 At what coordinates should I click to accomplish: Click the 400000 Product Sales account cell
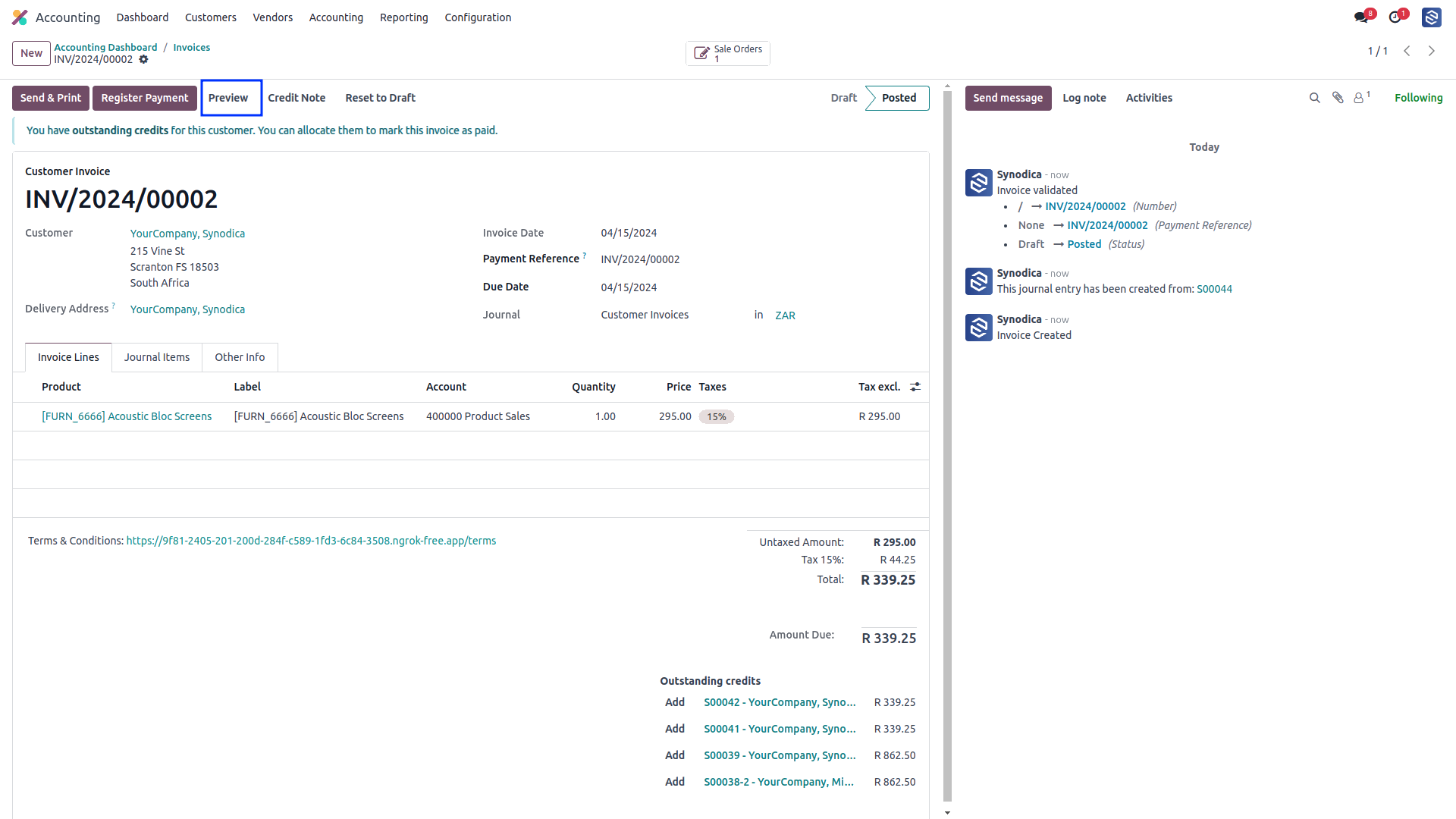coord(478,416)
